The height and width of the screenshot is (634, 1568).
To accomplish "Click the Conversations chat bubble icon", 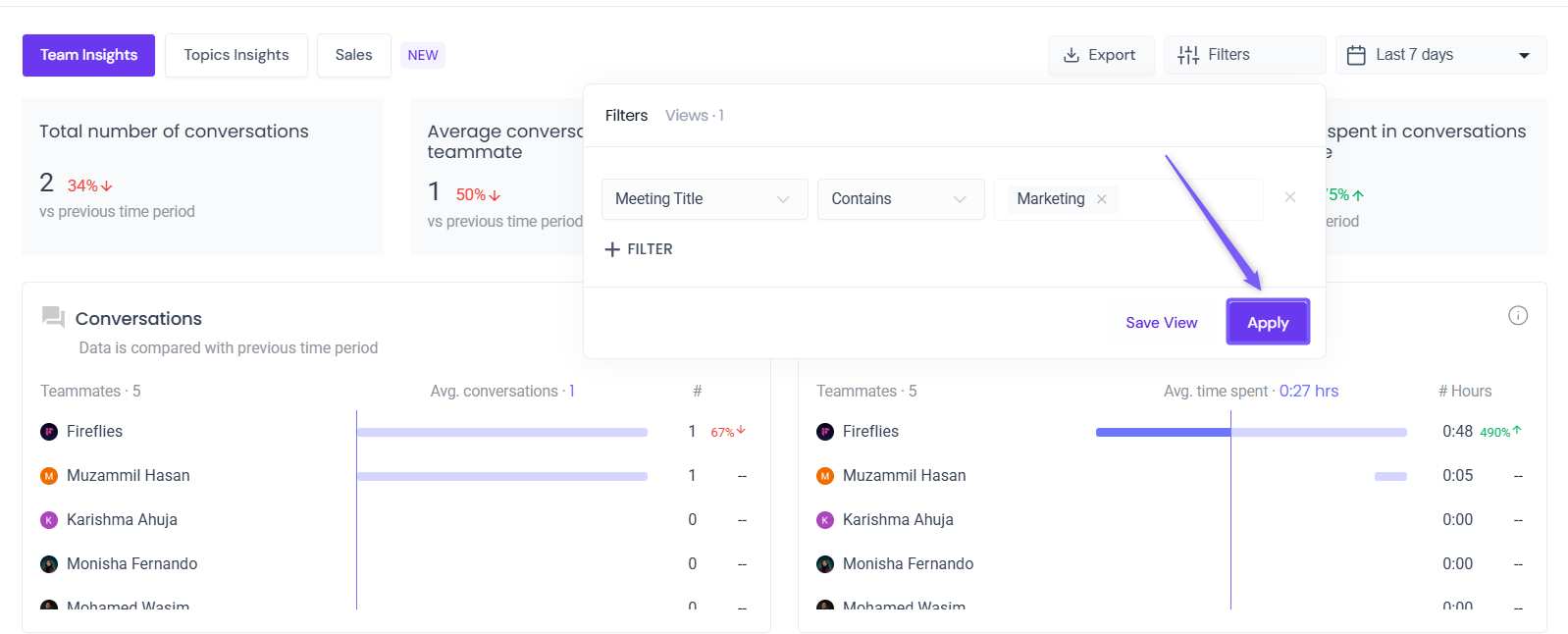I will [x=53, y=317].
